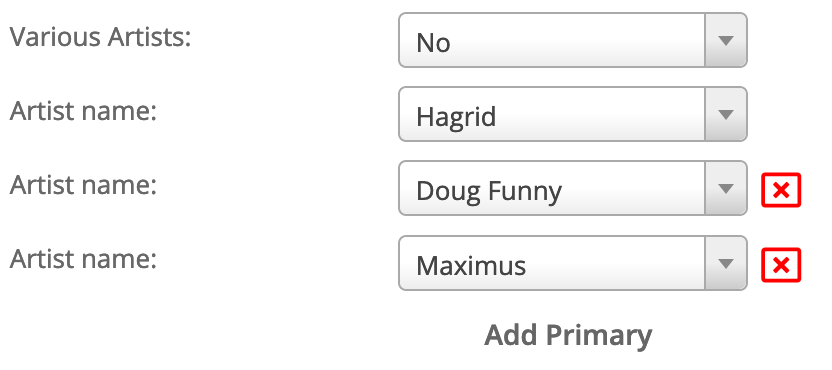Open the Various Artists dropdown arrow

(725, 40)
